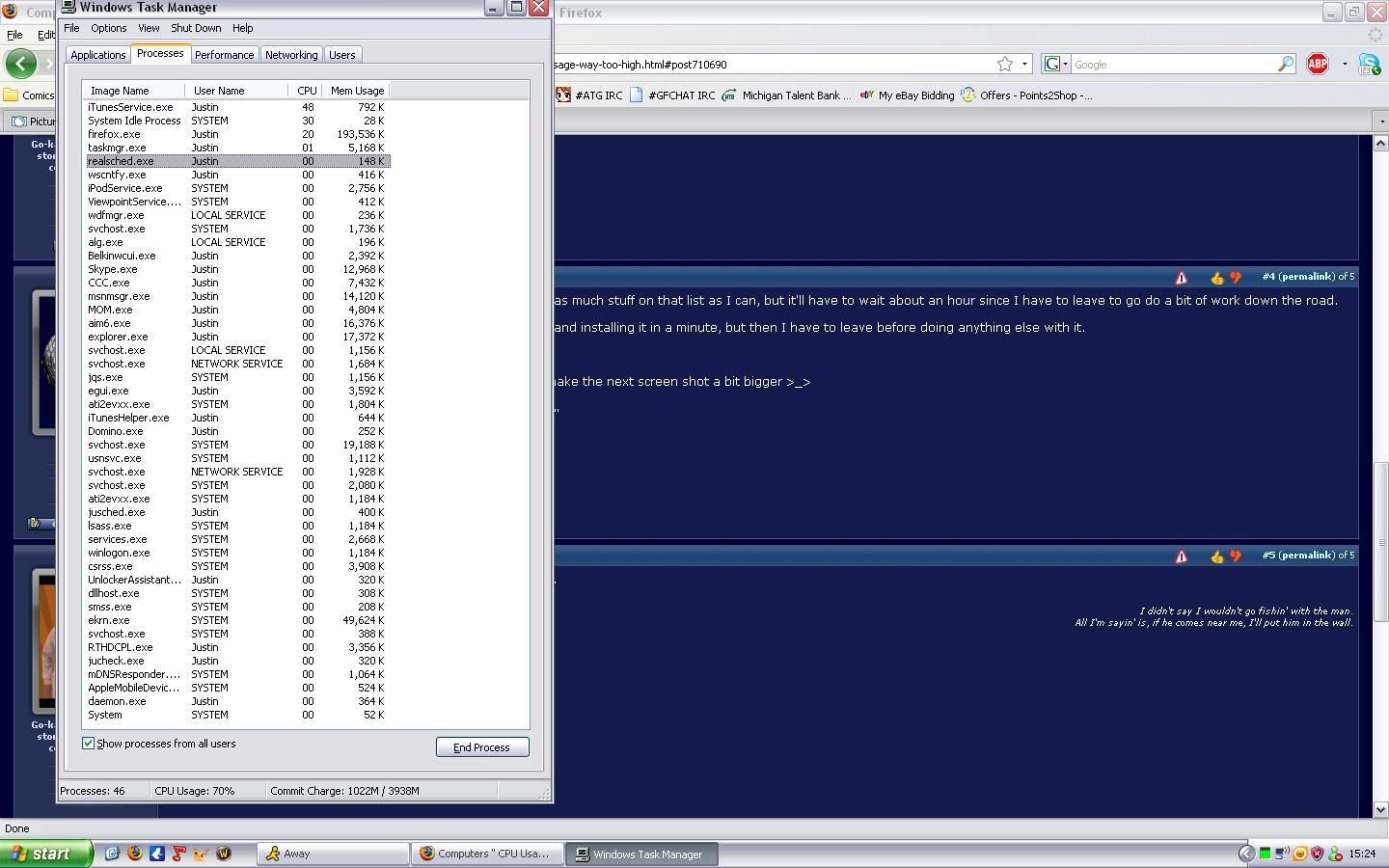1389x868 pixels.
Task: Switch to the Performance tab
Action: [224, 55]
